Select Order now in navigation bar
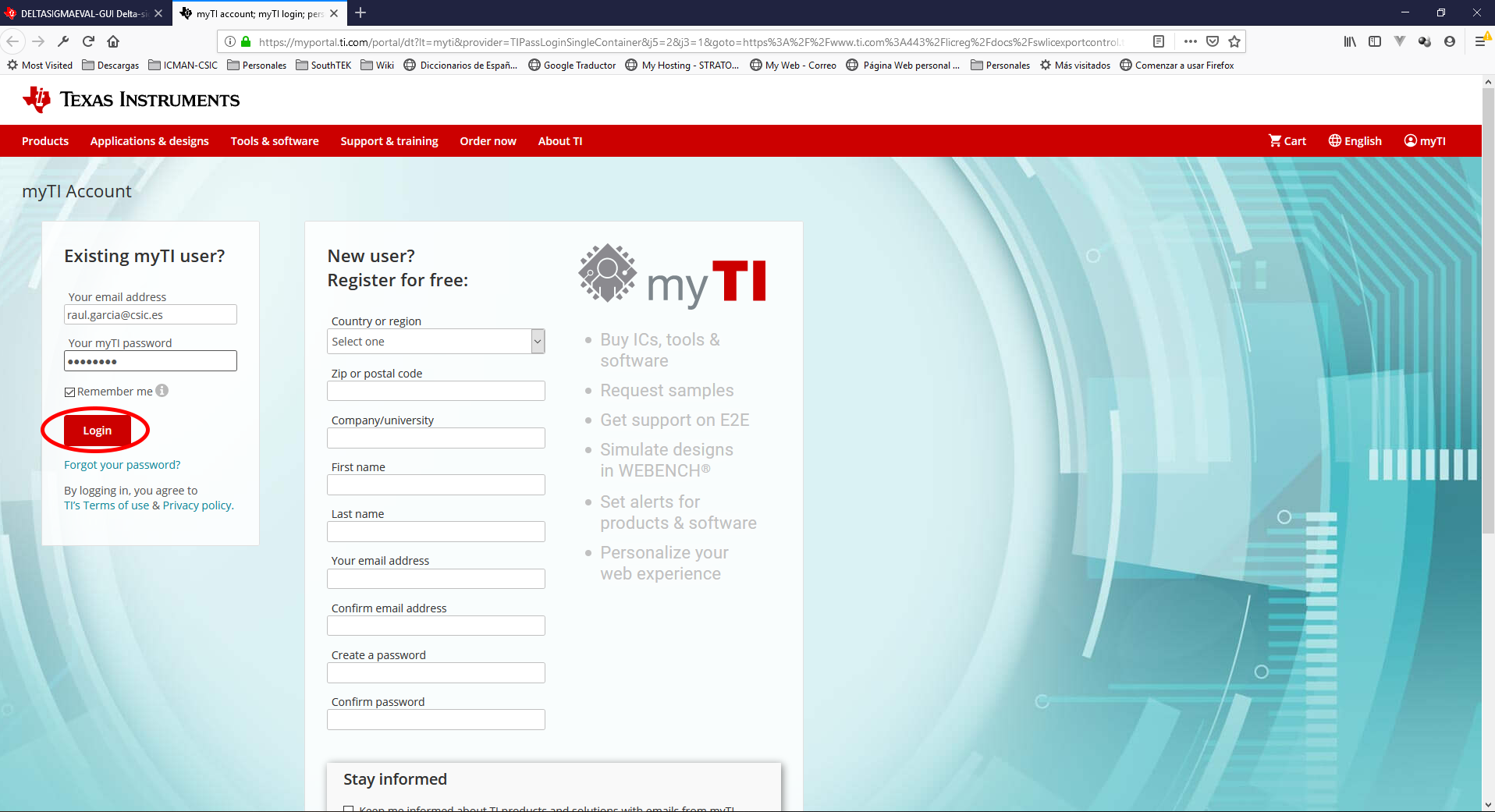This screenshot has height=812, width=1495. (488, 140)
